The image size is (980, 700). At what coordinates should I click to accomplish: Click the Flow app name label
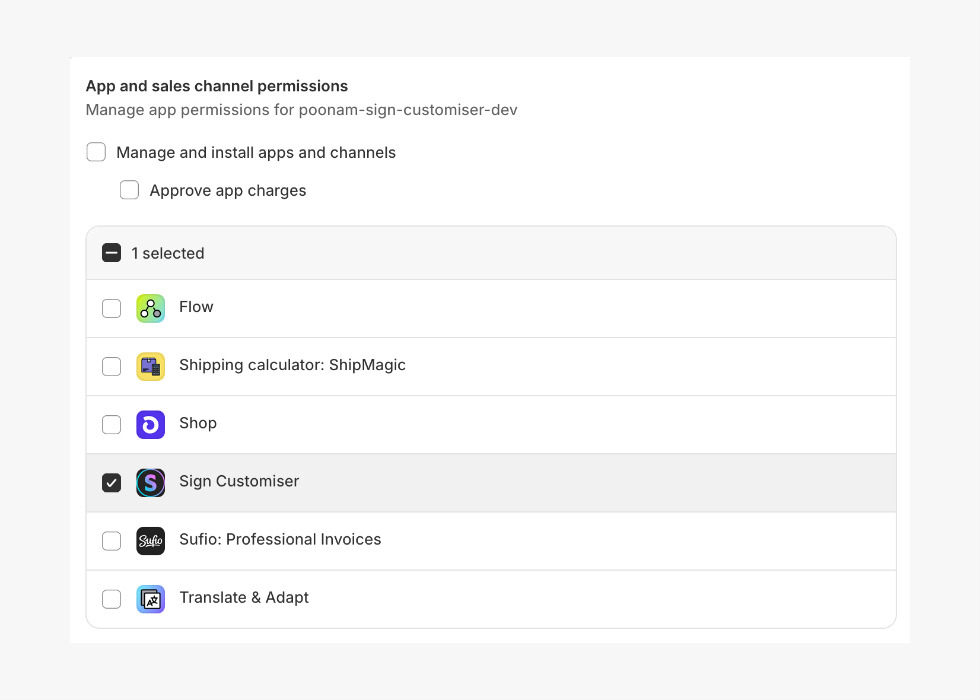click(196, 307)
